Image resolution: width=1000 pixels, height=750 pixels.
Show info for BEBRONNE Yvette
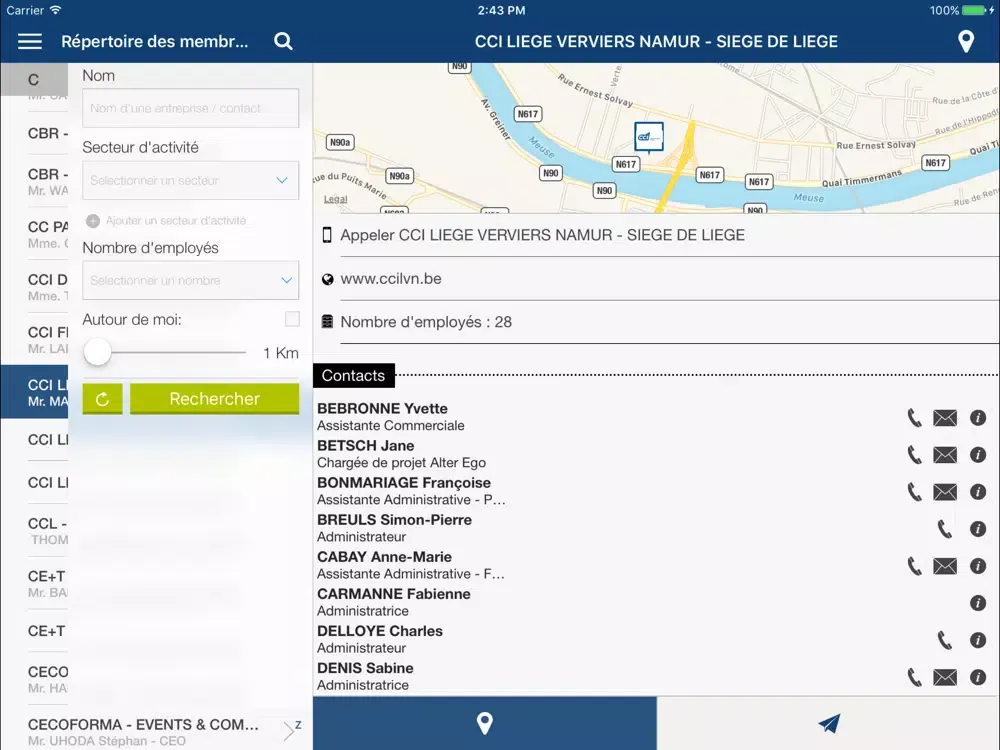click(x=978, y=418)
